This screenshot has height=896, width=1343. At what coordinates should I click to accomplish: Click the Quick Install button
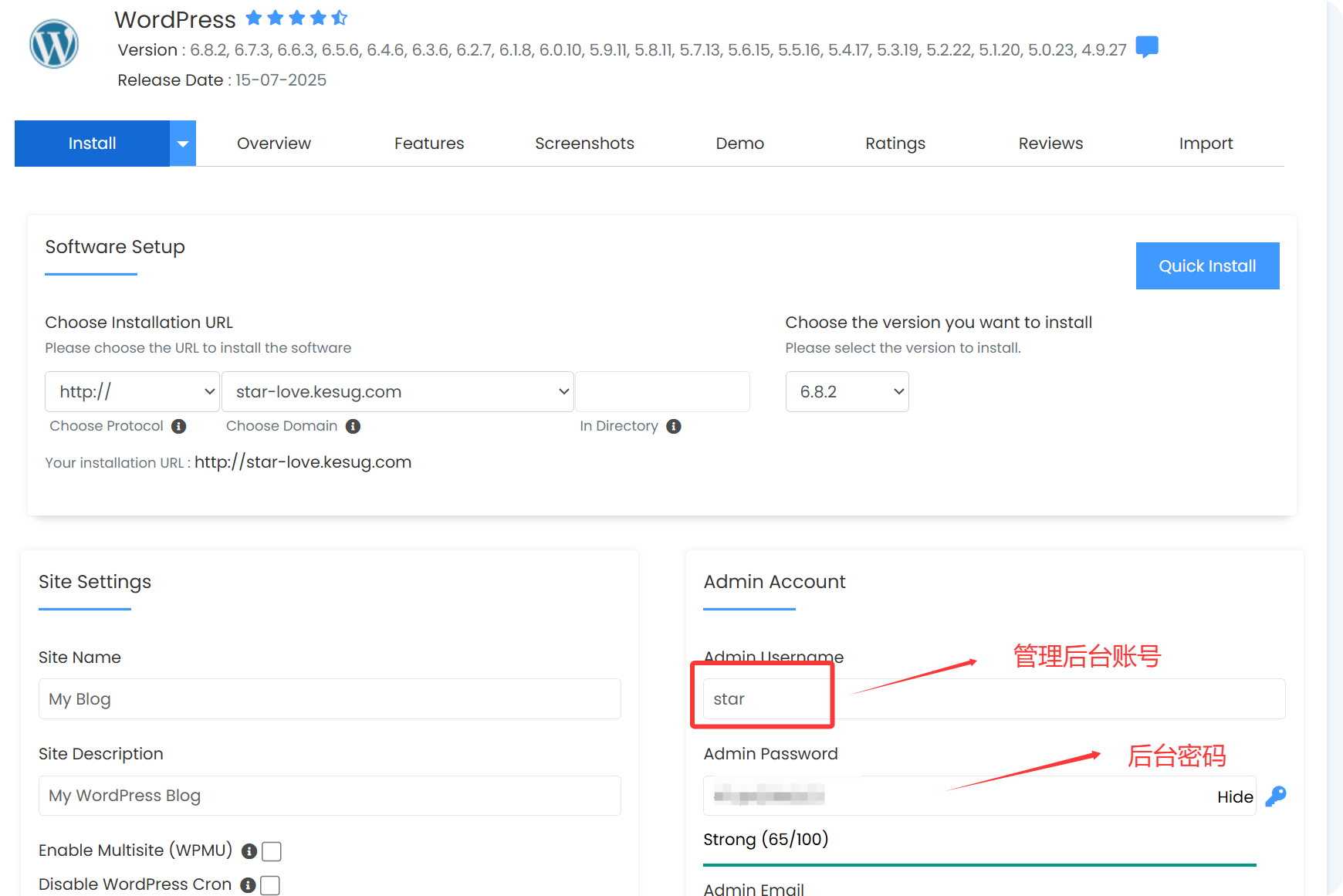tap(1207, 266)
